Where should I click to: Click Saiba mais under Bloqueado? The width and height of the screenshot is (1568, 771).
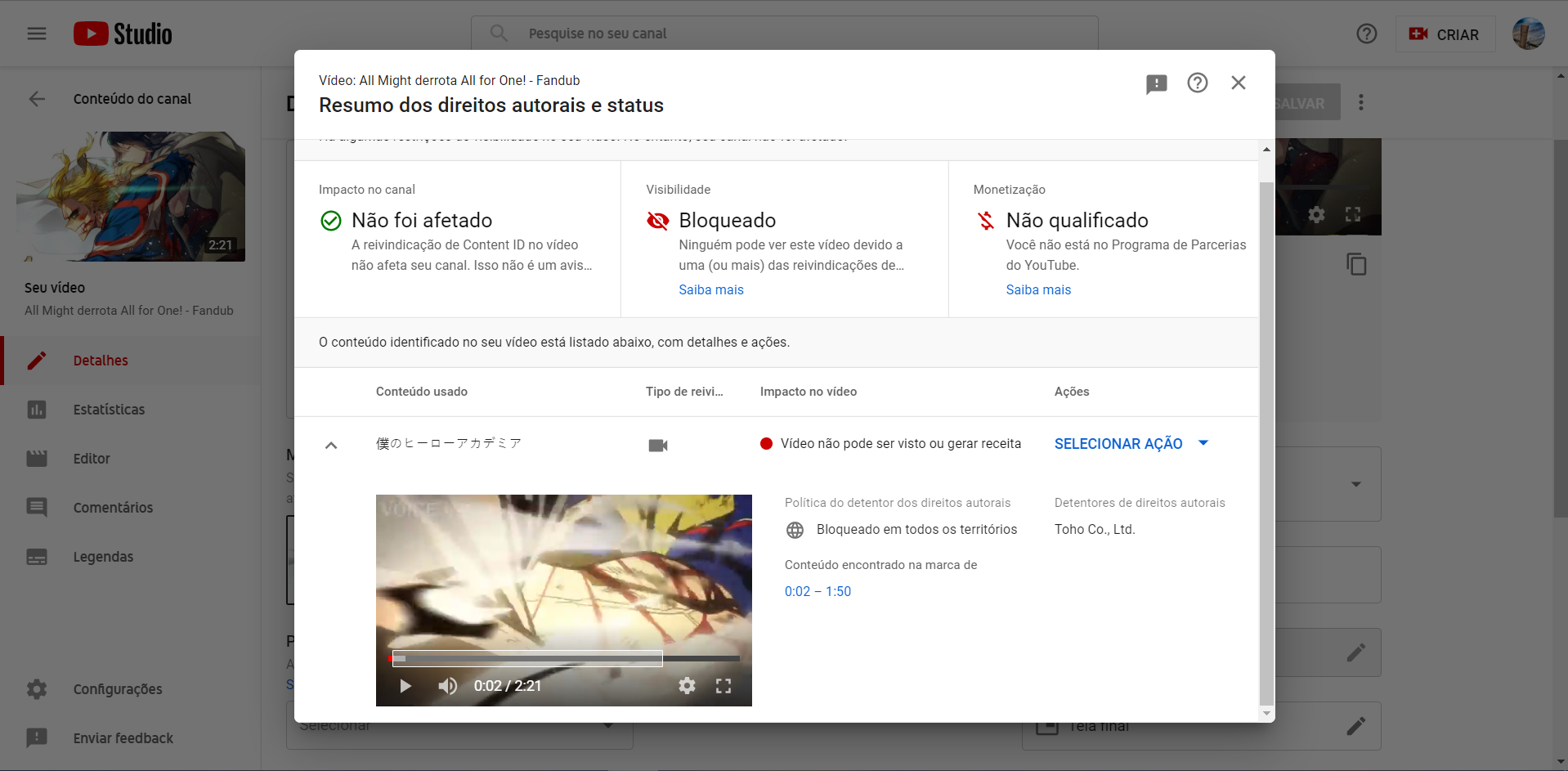711,289
